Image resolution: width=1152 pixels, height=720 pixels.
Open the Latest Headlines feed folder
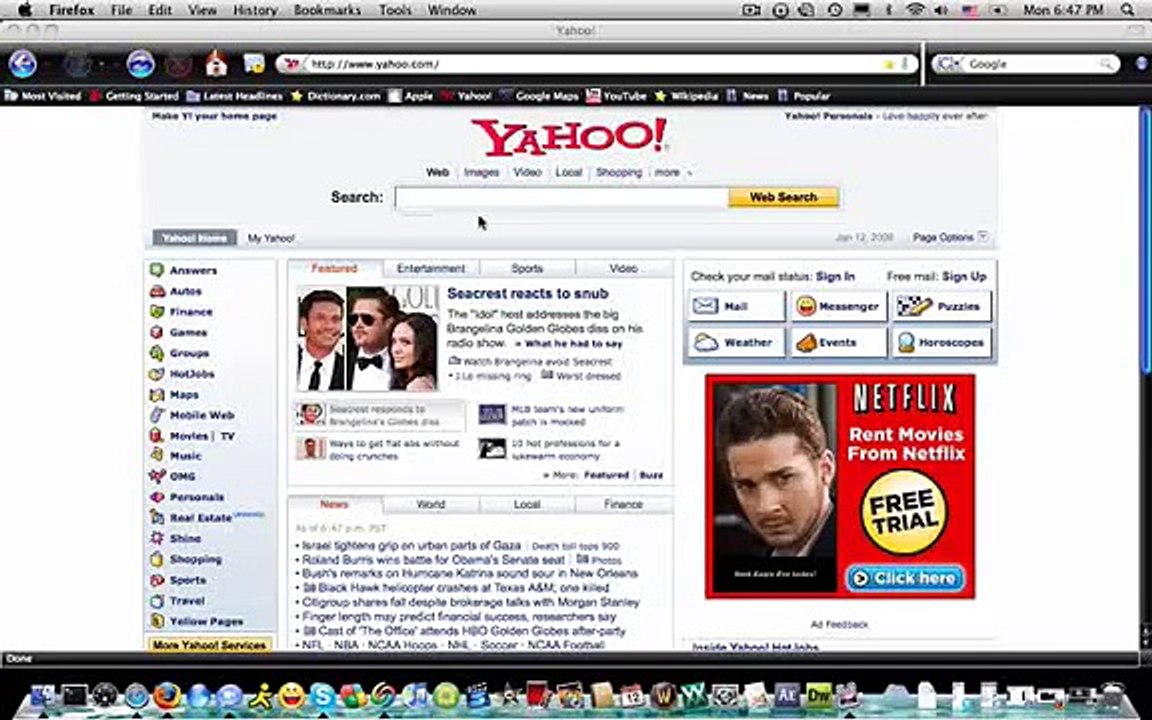[234, 96]
